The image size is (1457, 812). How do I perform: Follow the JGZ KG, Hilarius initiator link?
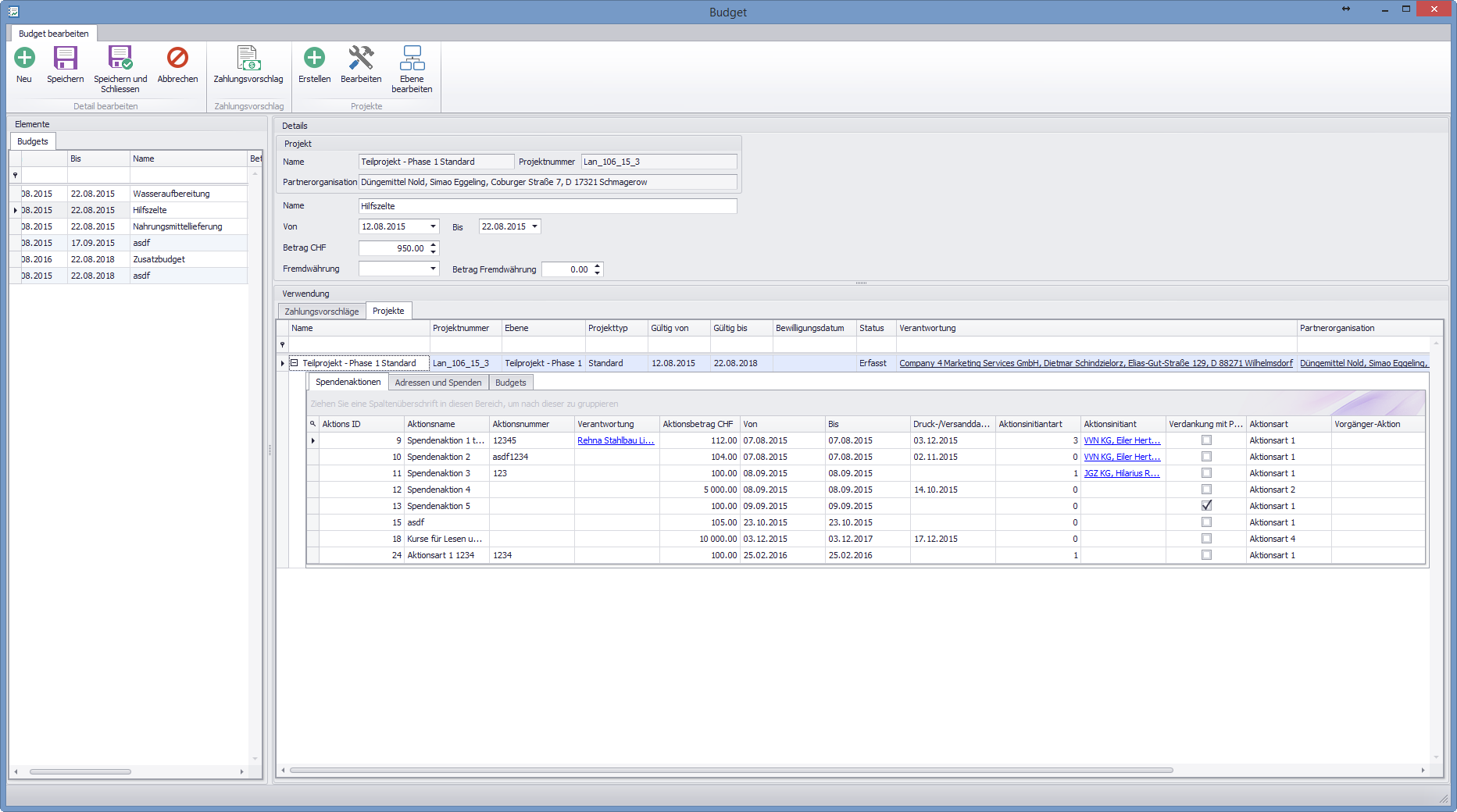tap(1121, 473)
